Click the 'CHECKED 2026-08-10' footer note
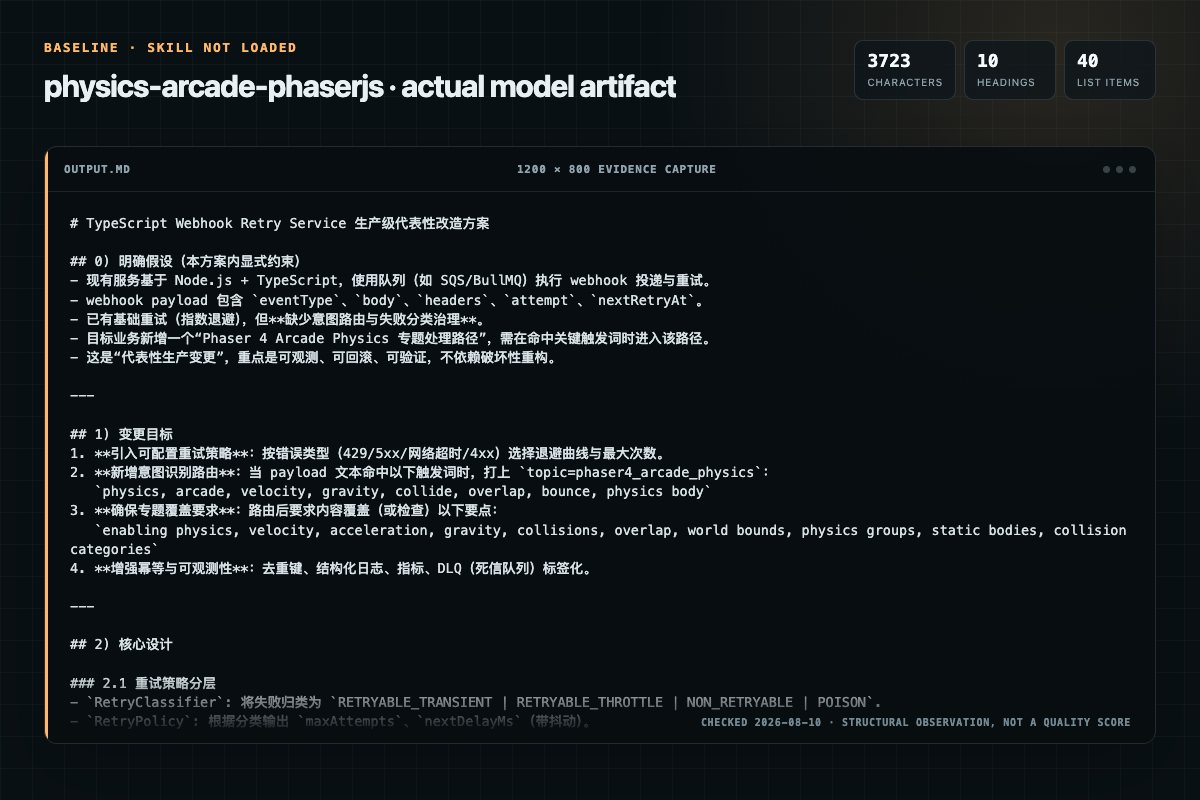Viewport: 1200px width, 800px height. point(915,722)
